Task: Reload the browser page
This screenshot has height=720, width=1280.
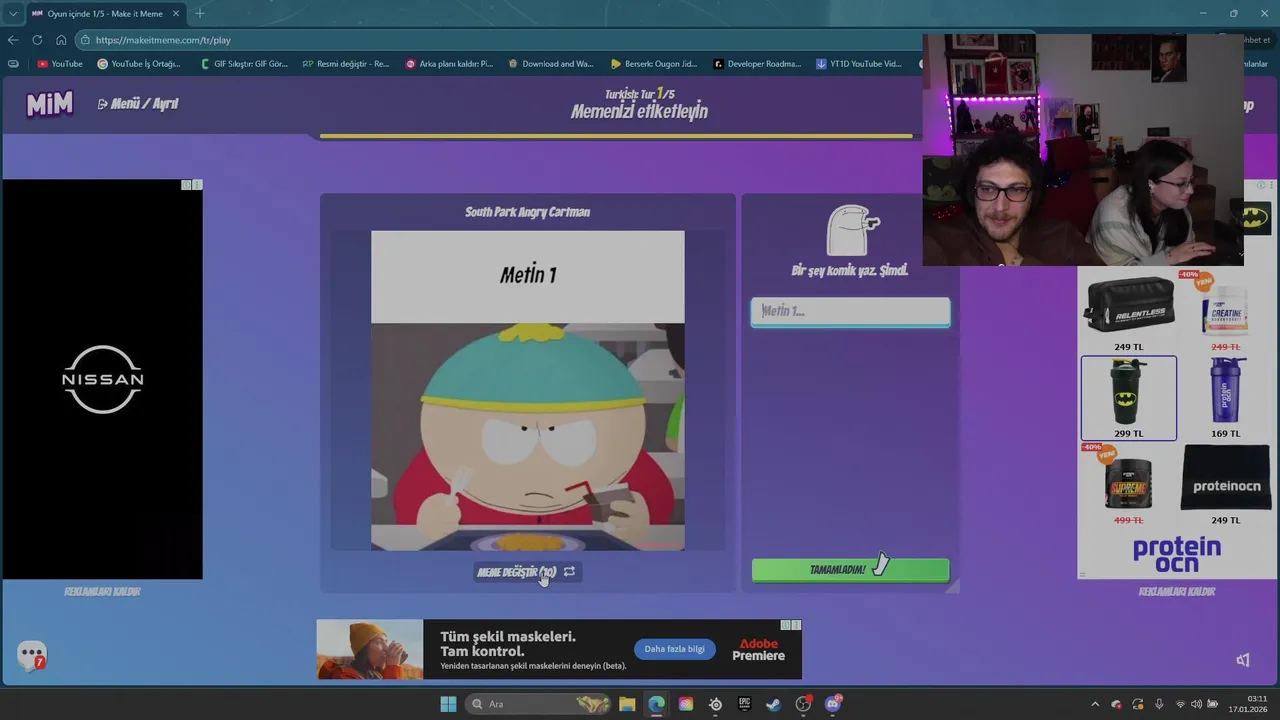Action: pyautogui.click(x=37, y=40)
